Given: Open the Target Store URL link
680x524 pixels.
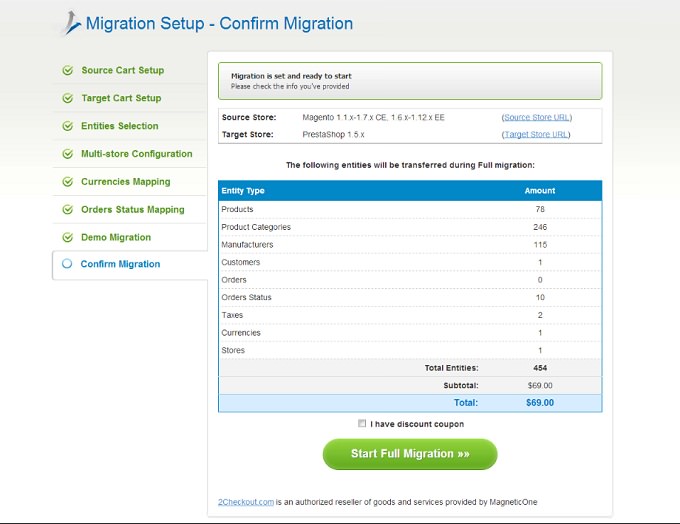Looking at the screenshot, I should click(x=536, y=134).
